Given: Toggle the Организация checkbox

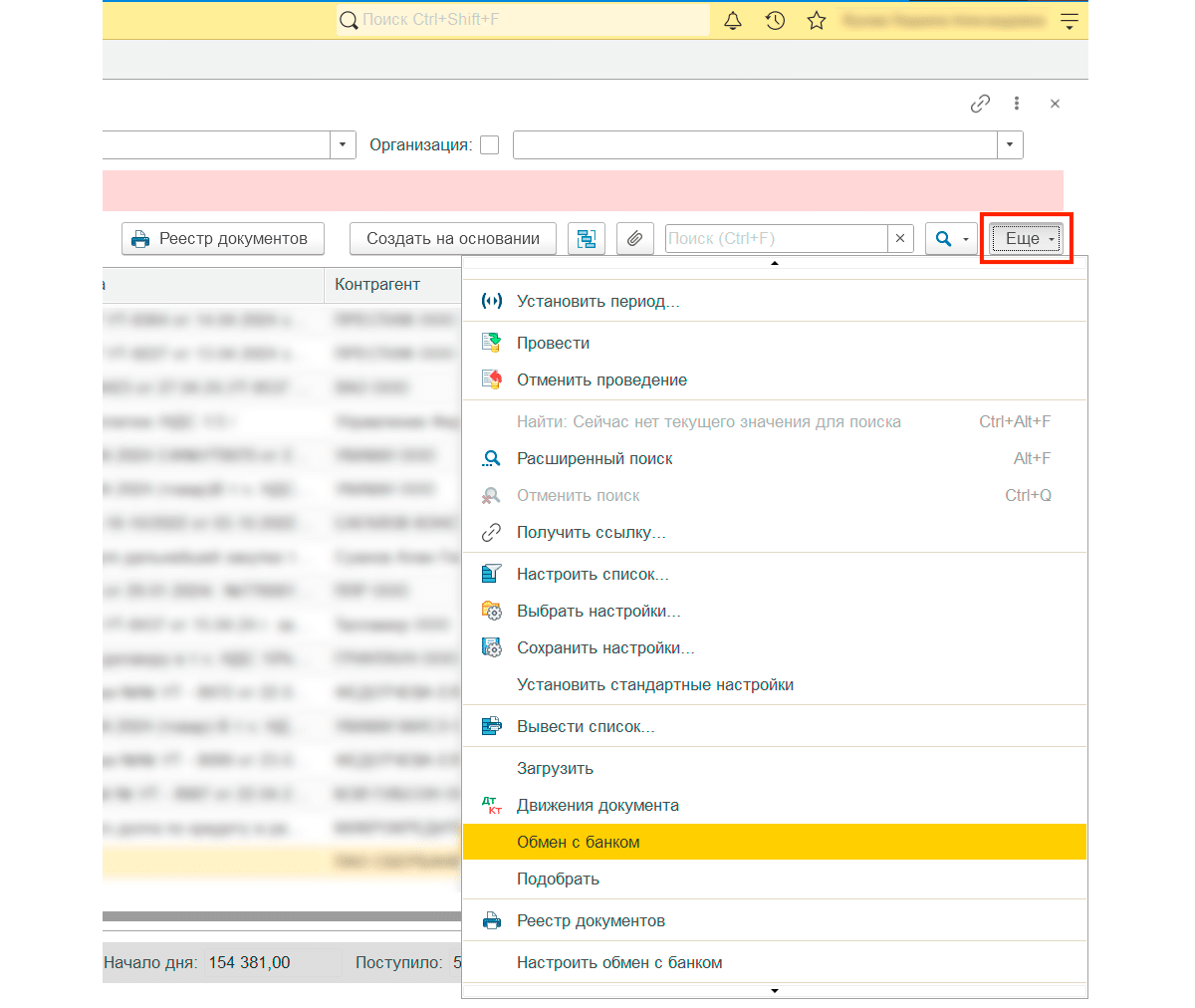Looking at the screenshot, I should coord(490,145).
